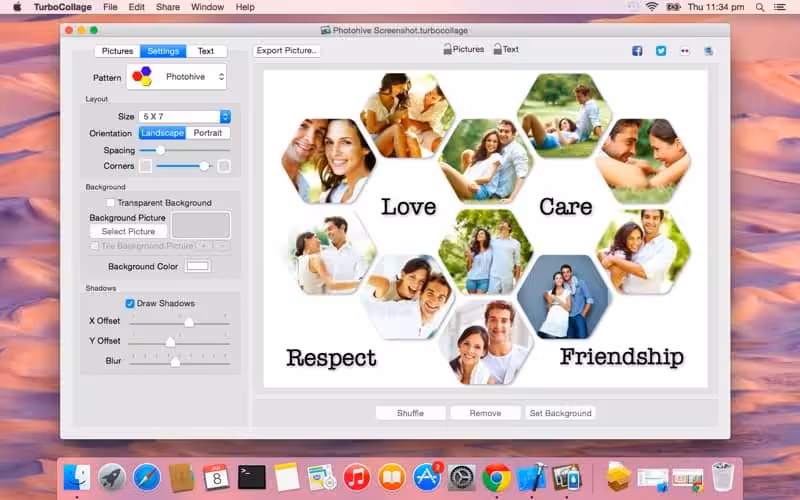800x500 pixels.
Task: Click Select Picture button
Action: click(128, 232)
